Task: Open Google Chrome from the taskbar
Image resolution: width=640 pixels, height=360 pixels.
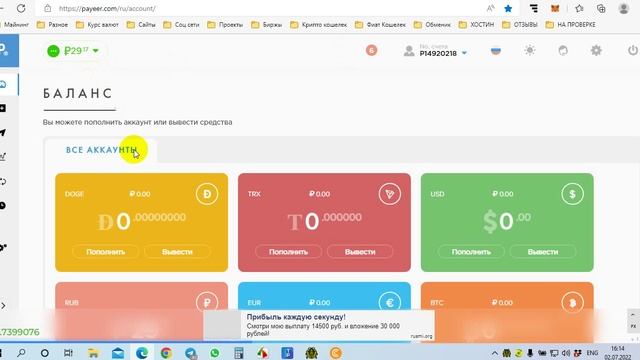Action: (166, 353)
